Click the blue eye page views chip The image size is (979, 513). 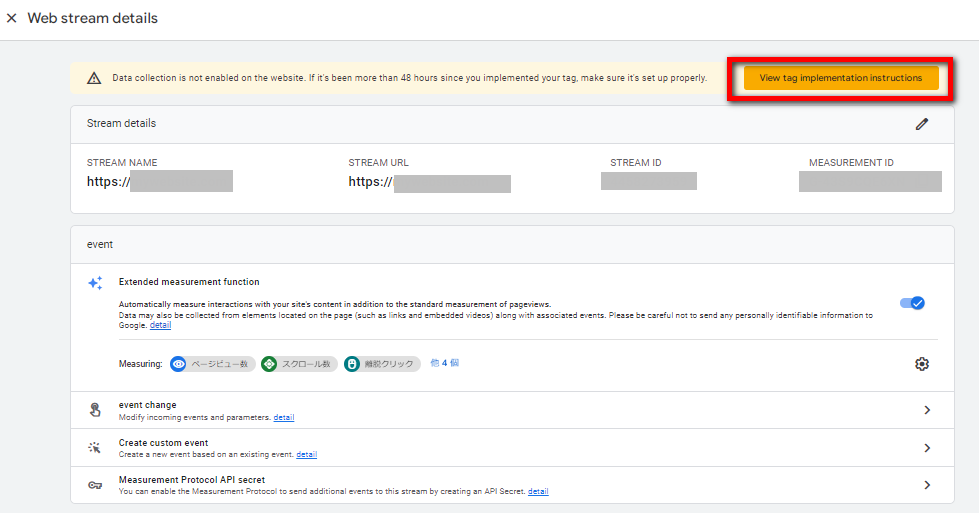click(212, 364)
